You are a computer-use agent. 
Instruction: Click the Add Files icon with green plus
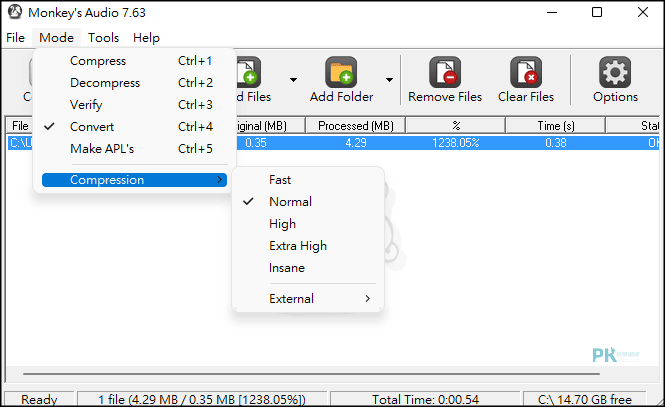coord(249,72)
